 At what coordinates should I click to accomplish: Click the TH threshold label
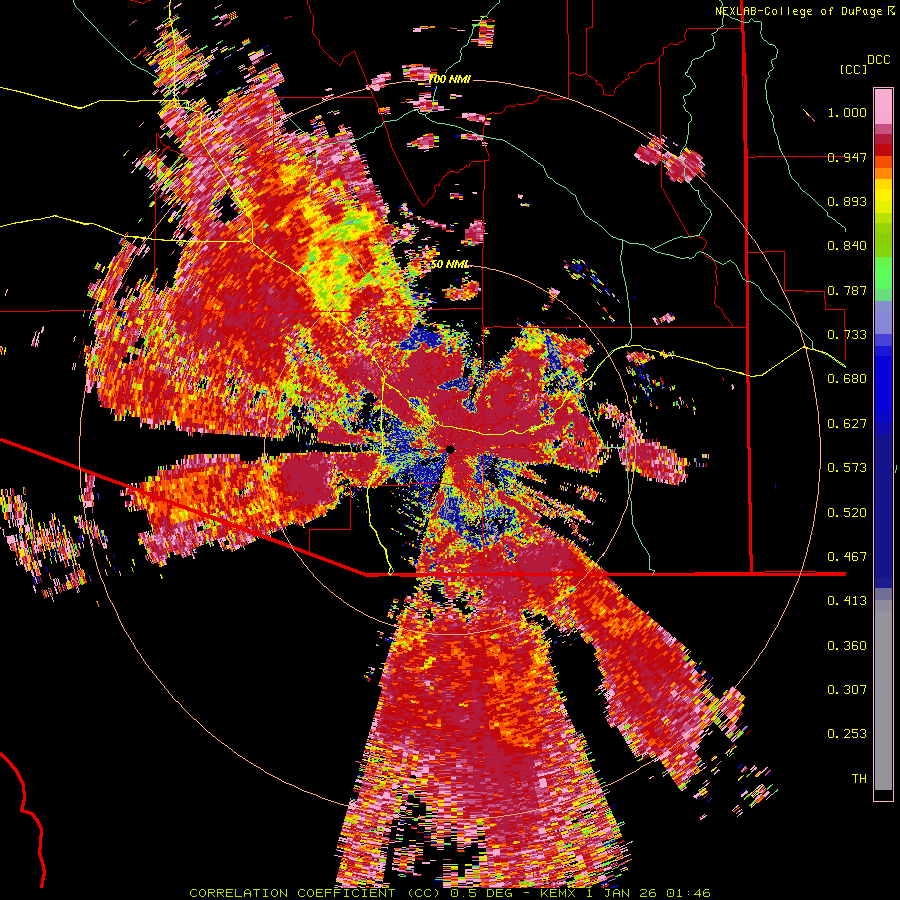[859, 779]
